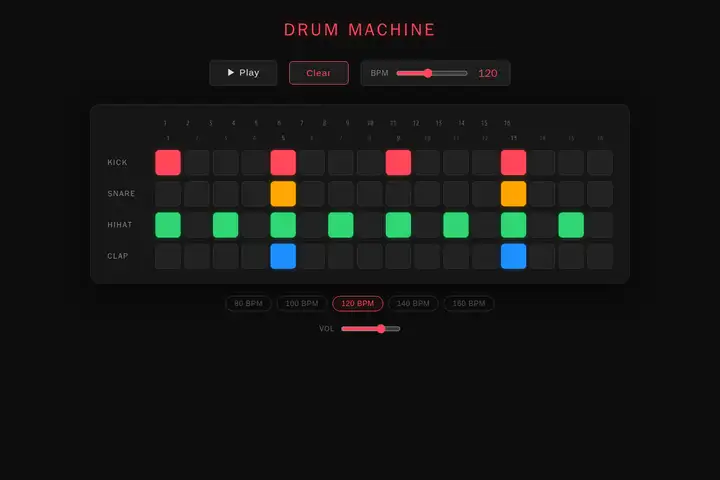
Task: Click the Clear button
Action: pyautogui.click(x=319, y=73)
